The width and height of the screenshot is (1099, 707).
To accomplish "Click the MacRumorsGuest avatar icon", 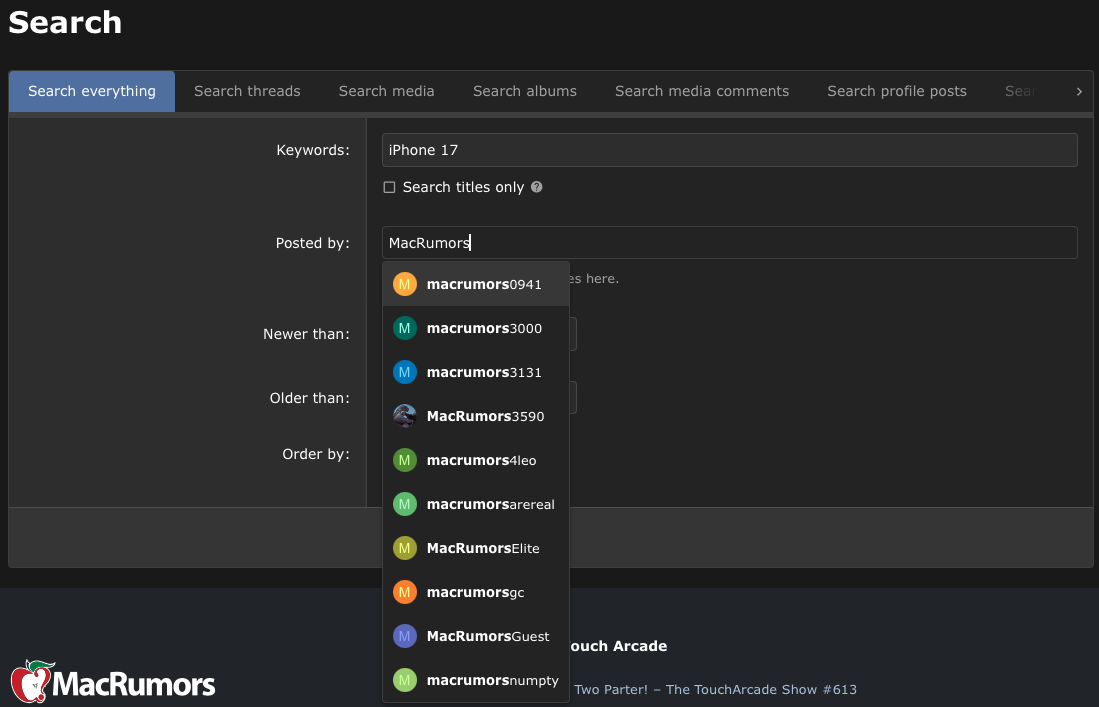I will point(404,636).
